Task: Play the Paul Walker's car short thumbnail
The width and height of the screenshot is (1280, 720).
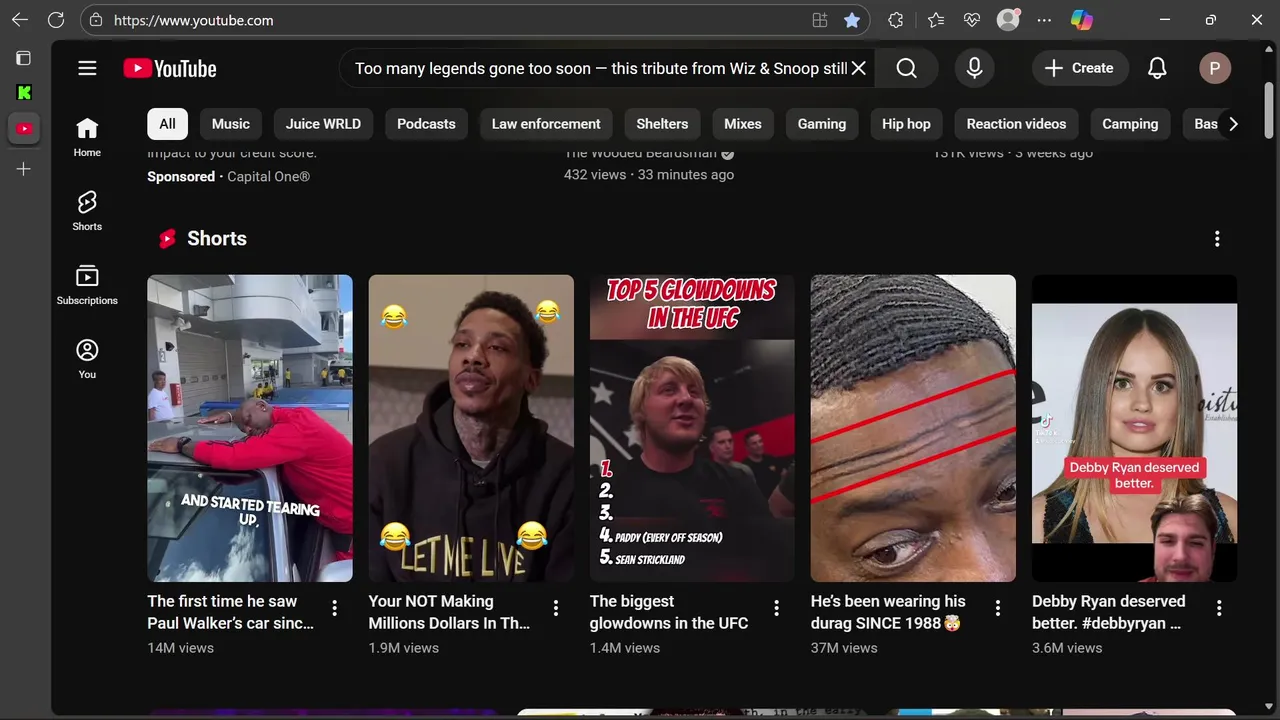Action: click(250, 428)
